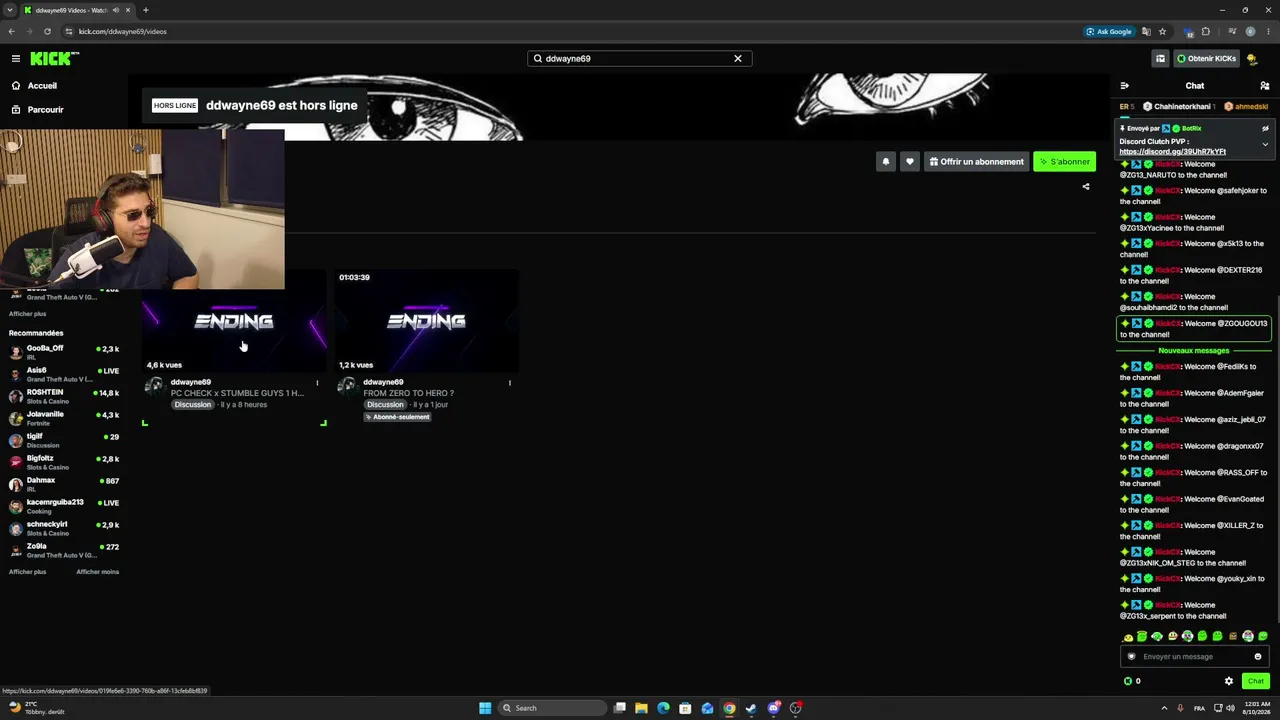Bookmark this page with star icon
The height and width of the screenshot is (720, 1280).
pos(1162,31)
